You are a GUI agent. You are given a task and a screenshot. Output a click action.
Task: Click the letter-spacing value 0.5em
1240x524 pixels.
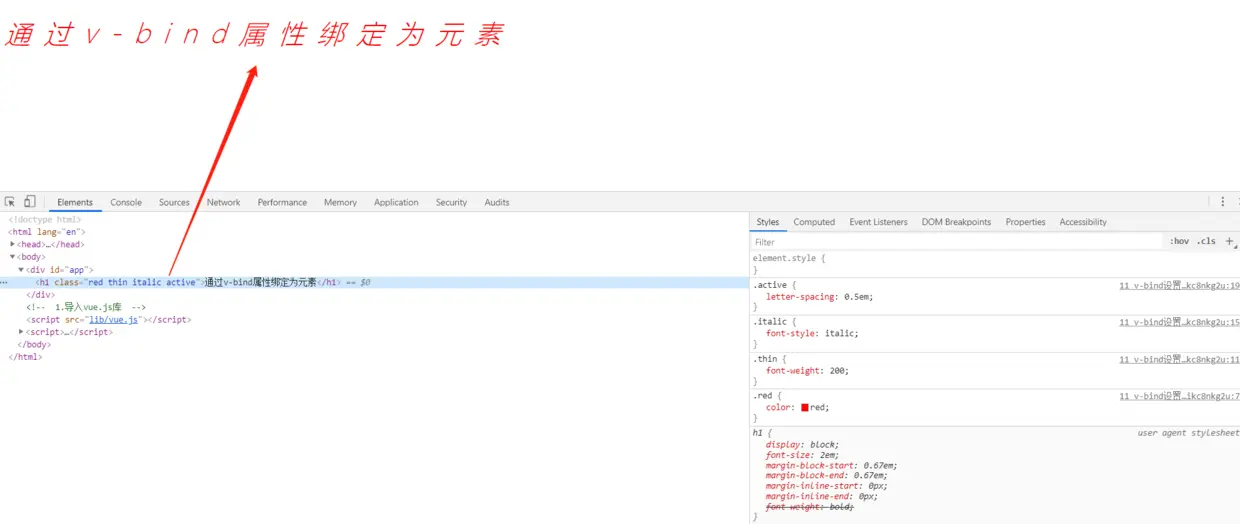tap(856, 297)
